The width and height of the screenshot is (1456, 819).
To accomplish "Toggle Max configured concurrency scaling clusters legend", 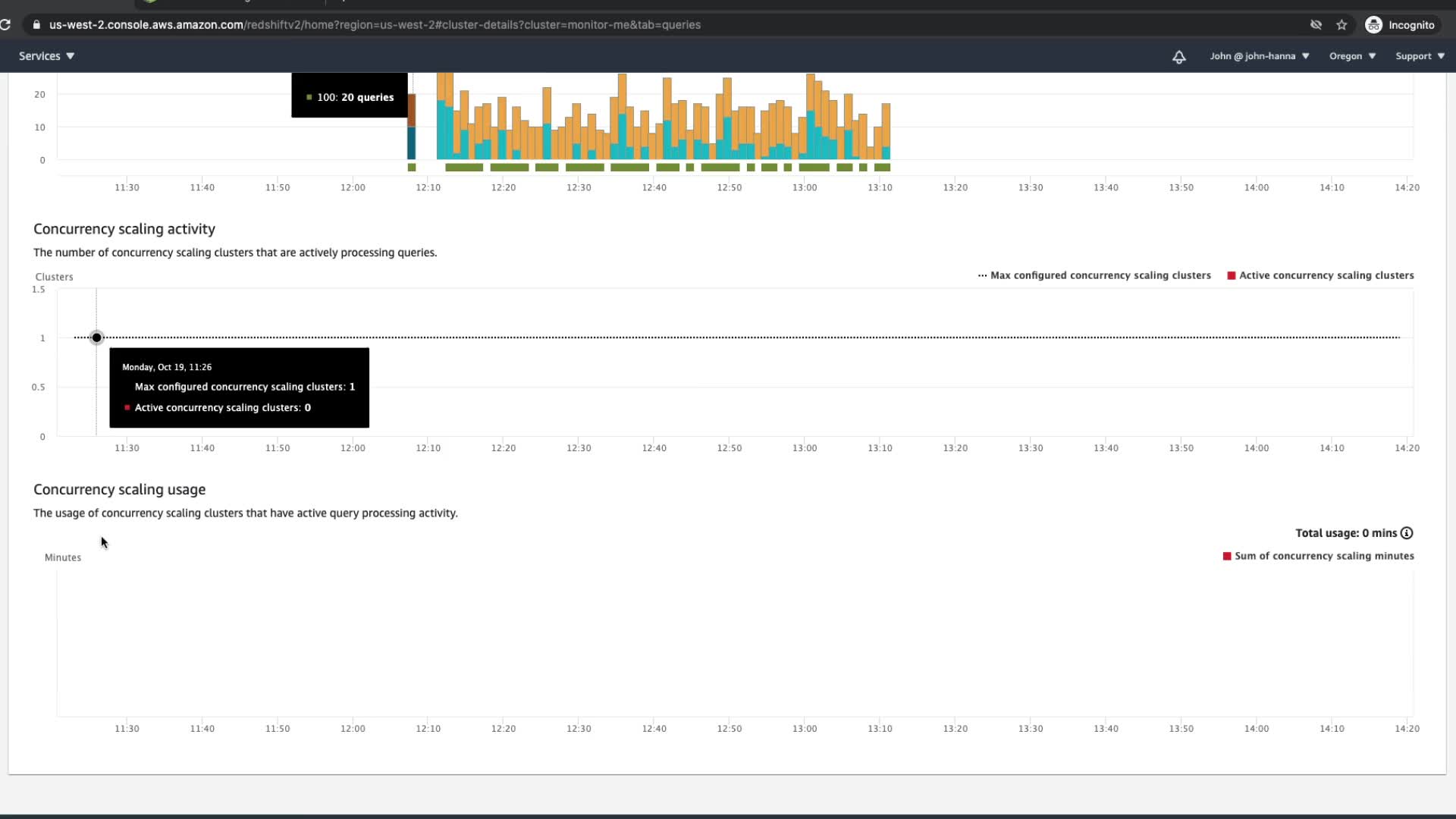I will click(1094, 275).
